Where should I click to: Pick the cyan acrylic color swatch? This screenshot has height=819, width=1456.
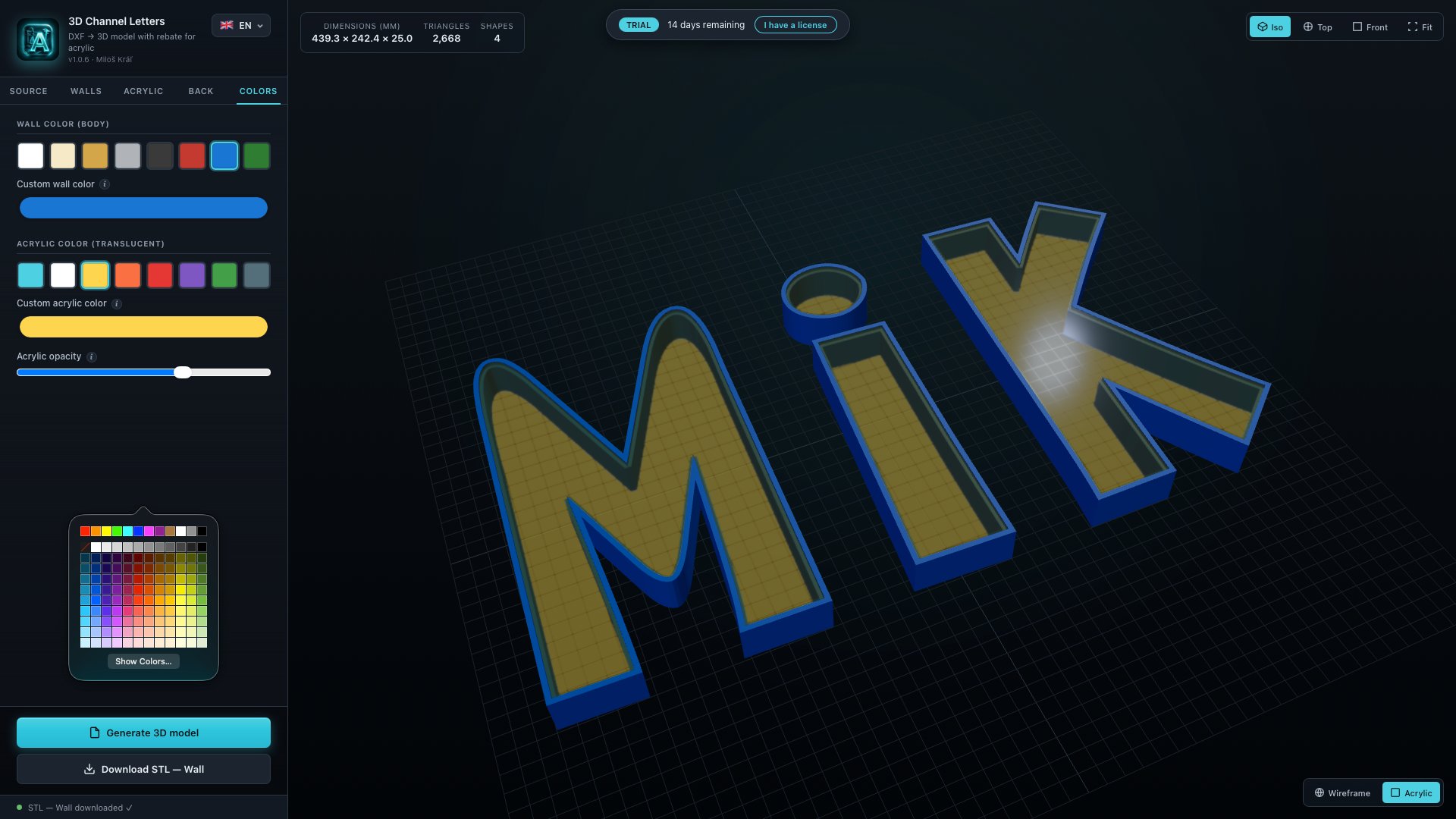pyautogui.click(x=31, y=275)
